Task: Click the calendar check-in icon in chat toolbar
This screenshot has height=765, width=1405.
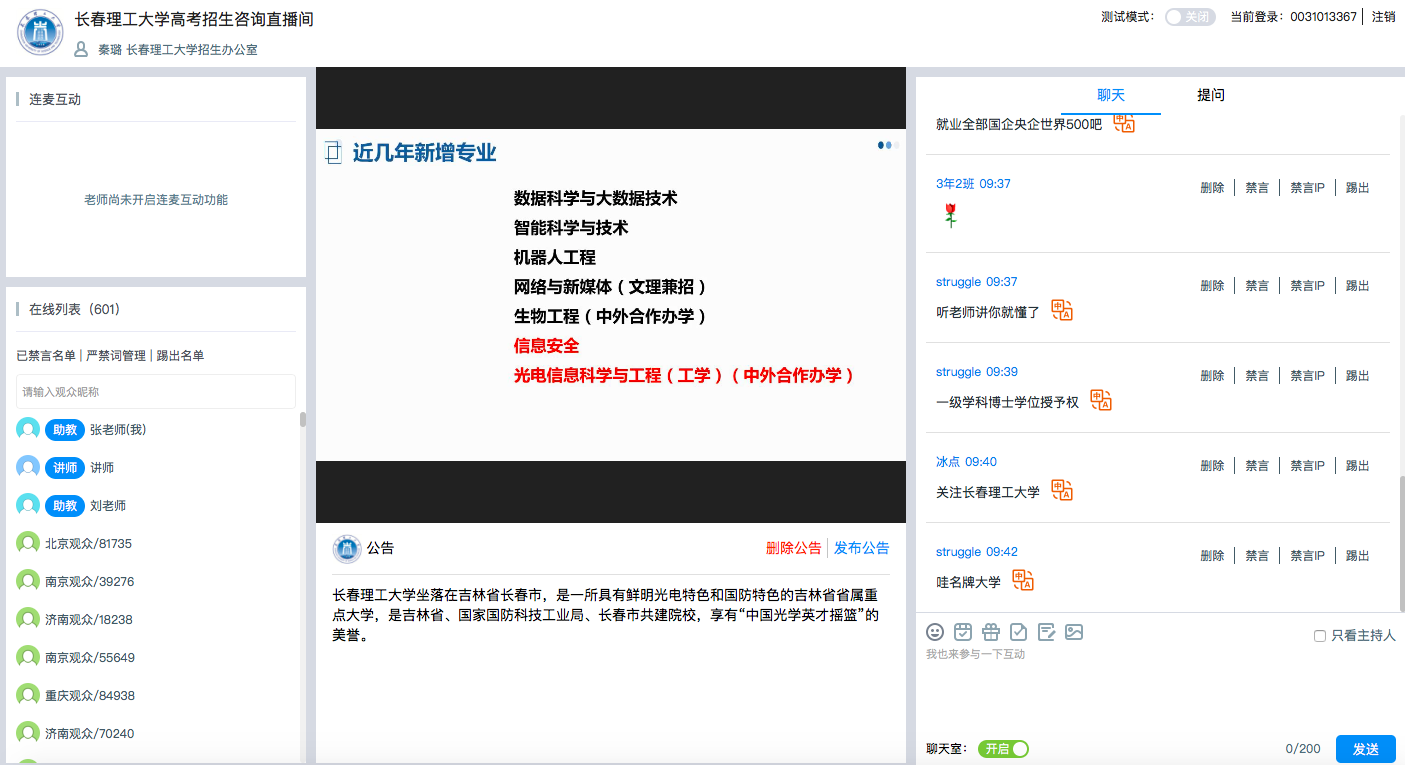Action: point(963,632)
